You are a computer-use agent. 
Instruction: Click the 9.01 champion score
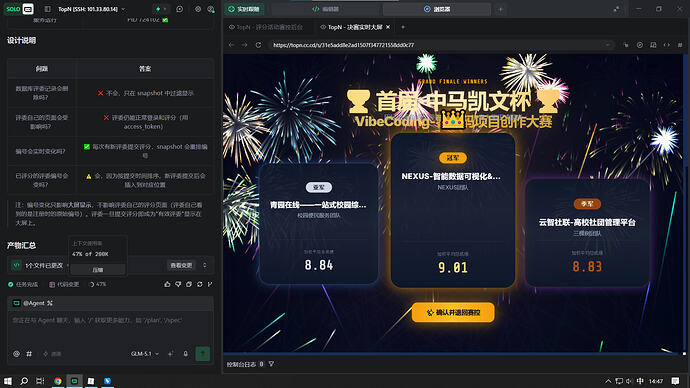(x=453, y=267)
